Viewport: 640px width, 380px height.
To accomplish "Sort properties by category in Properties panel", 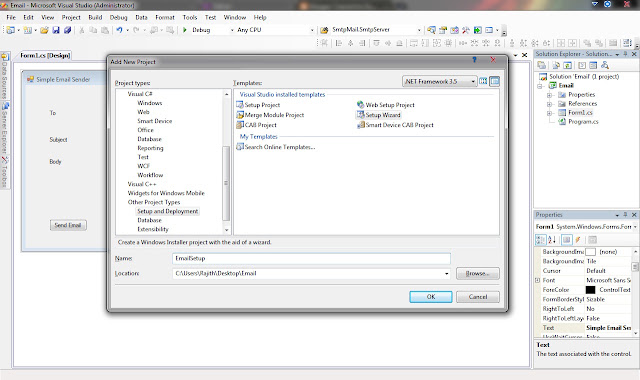I will click(540, 240).
